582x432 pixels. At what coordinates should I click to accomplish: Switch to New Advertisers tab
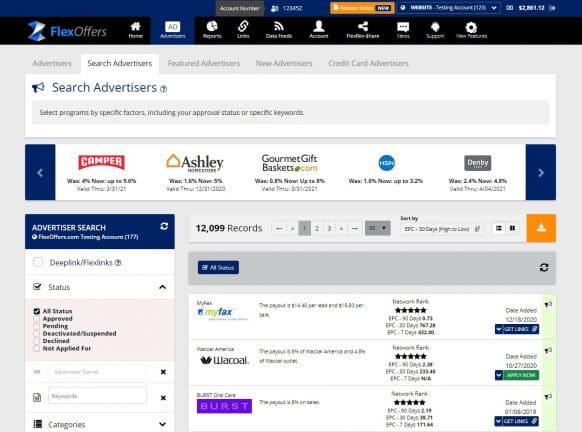tap(284, 63)
